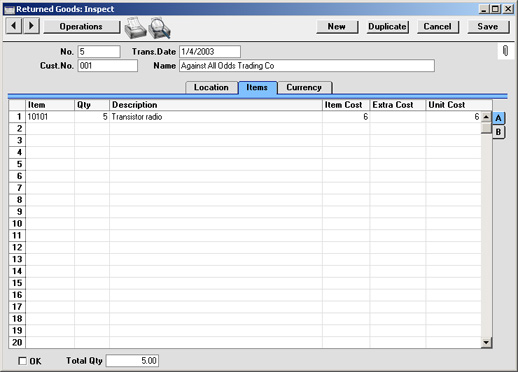Open print preview with magnifier icon

pos(159,27)
